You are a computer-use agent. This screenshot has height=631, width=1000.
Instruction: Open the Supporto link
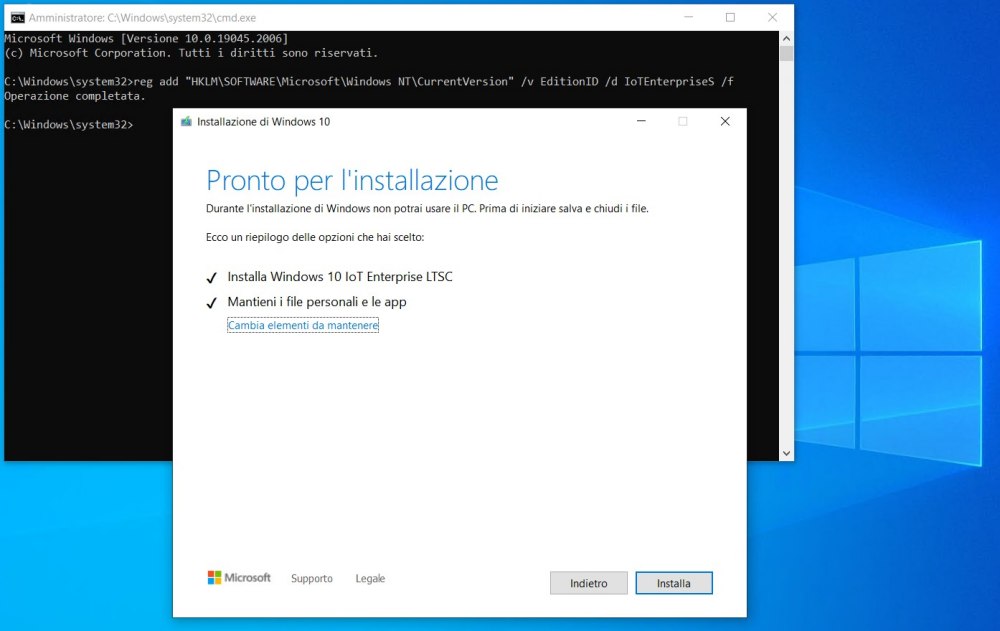(312, 578)
